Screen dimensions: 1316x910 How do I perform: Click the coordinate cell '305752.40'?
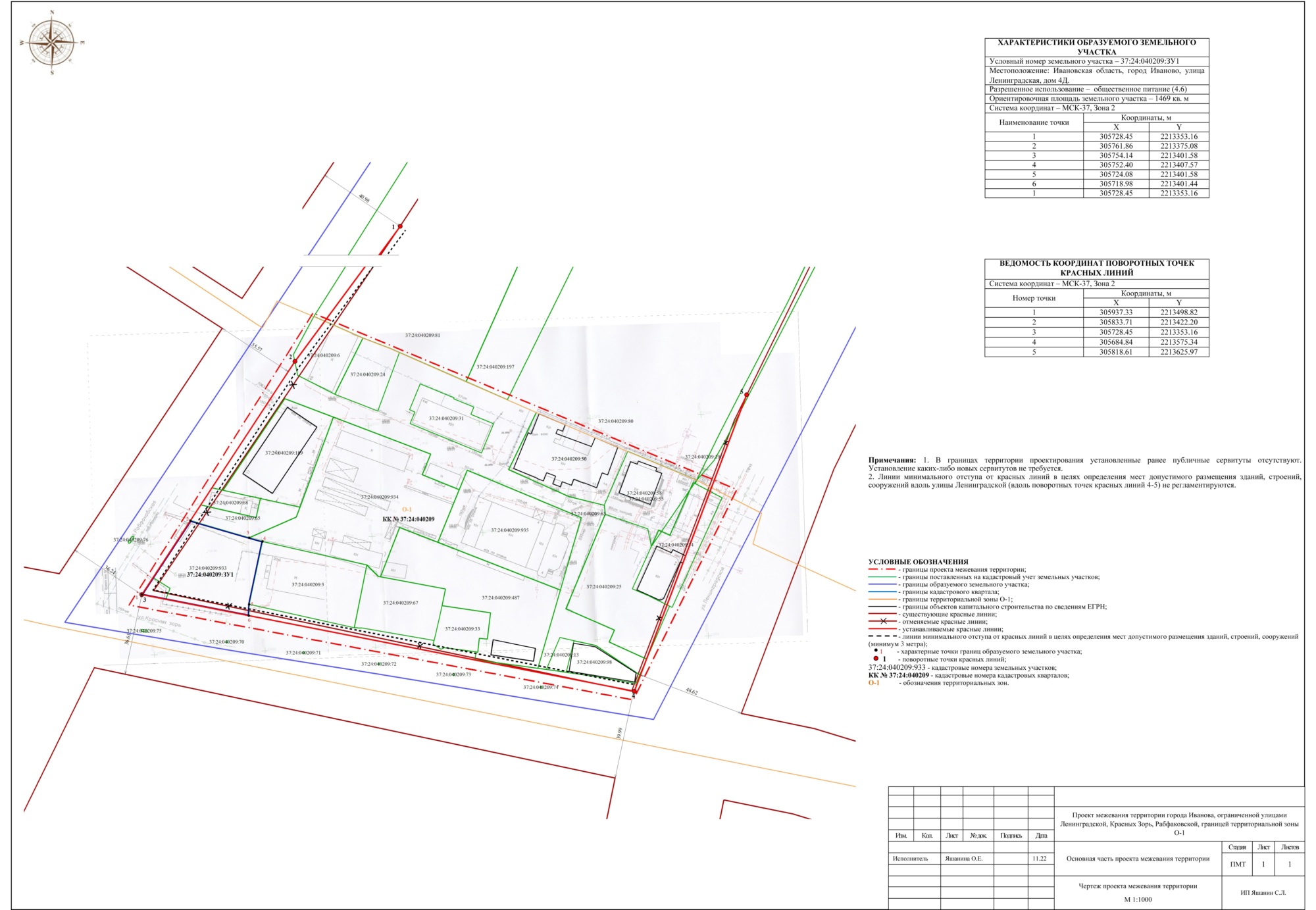(1116, 165)
